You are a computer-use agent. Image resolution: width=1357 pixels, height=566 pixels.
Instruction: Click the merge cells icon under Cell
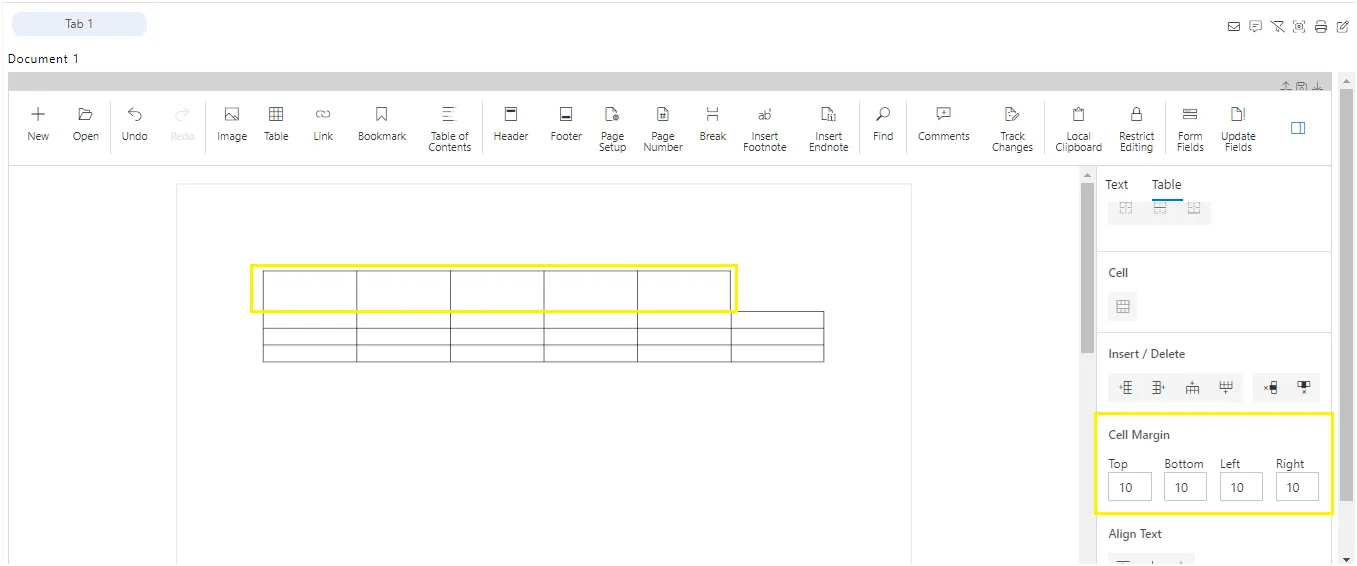1123,307
